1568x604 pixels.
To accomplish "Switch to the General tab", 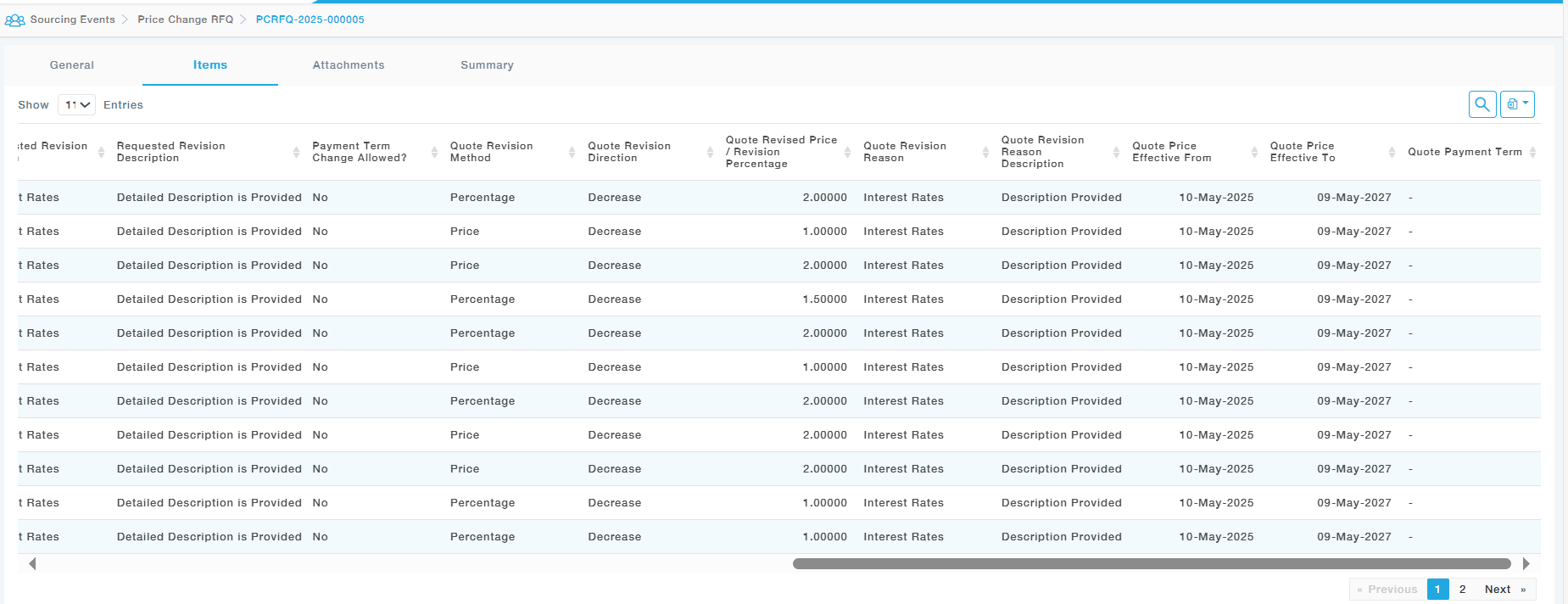I will pos(72,65).
